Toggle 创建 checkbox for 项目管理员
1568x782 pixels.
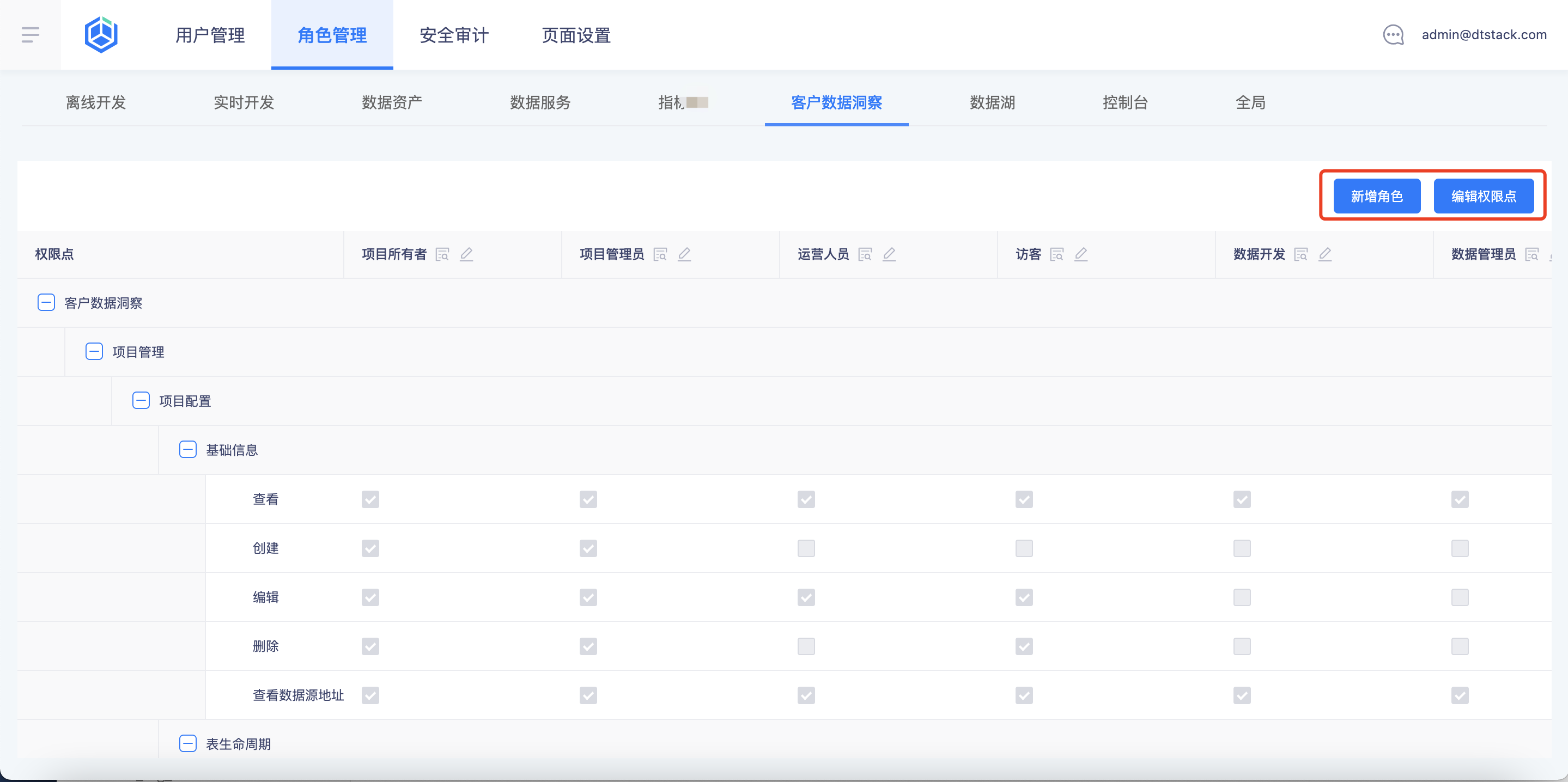pyautogui.click(x=588, y=548)
